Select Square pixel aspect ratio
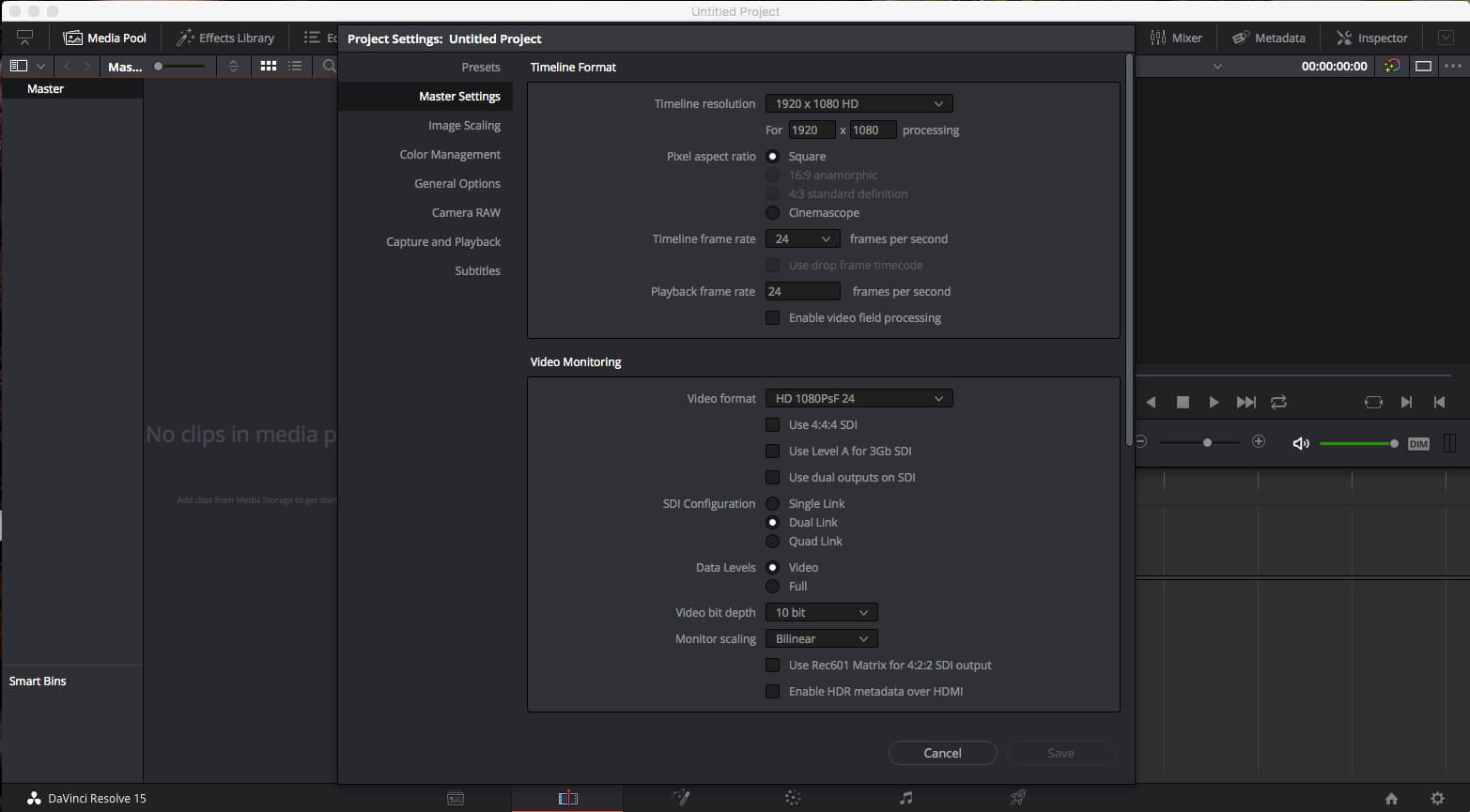 (772, 156)
